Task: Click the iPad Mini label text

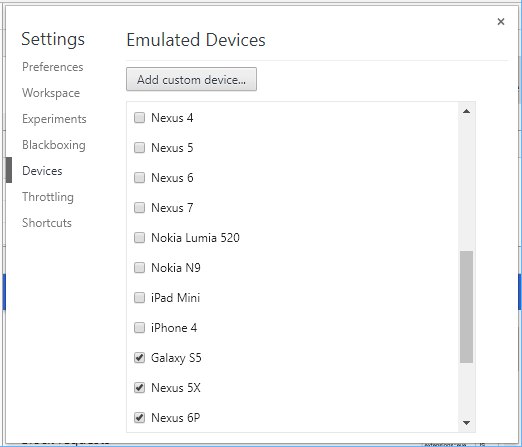Action: (x=175, y=298)
